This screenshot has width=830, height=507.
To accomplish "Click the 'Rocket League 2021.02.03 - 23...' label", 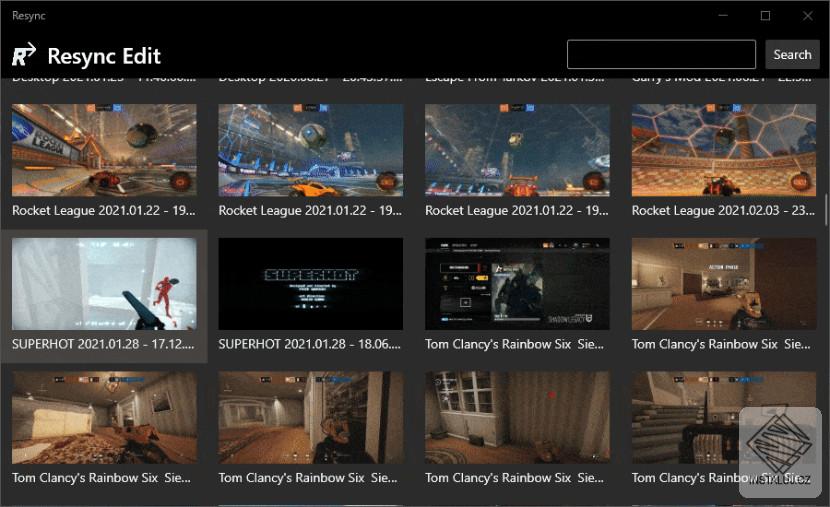I will pos(723,211).
